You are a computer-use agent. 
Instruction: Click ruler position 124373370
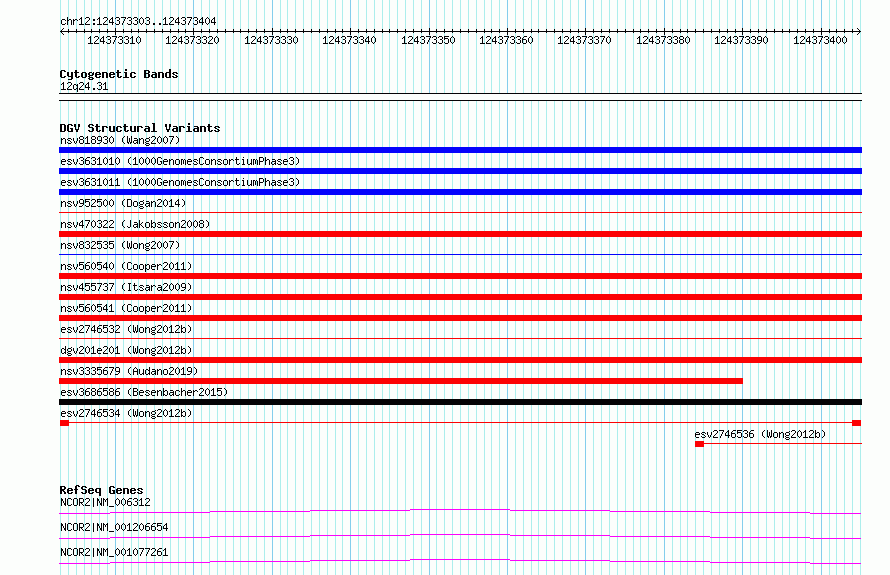(584, 40)
